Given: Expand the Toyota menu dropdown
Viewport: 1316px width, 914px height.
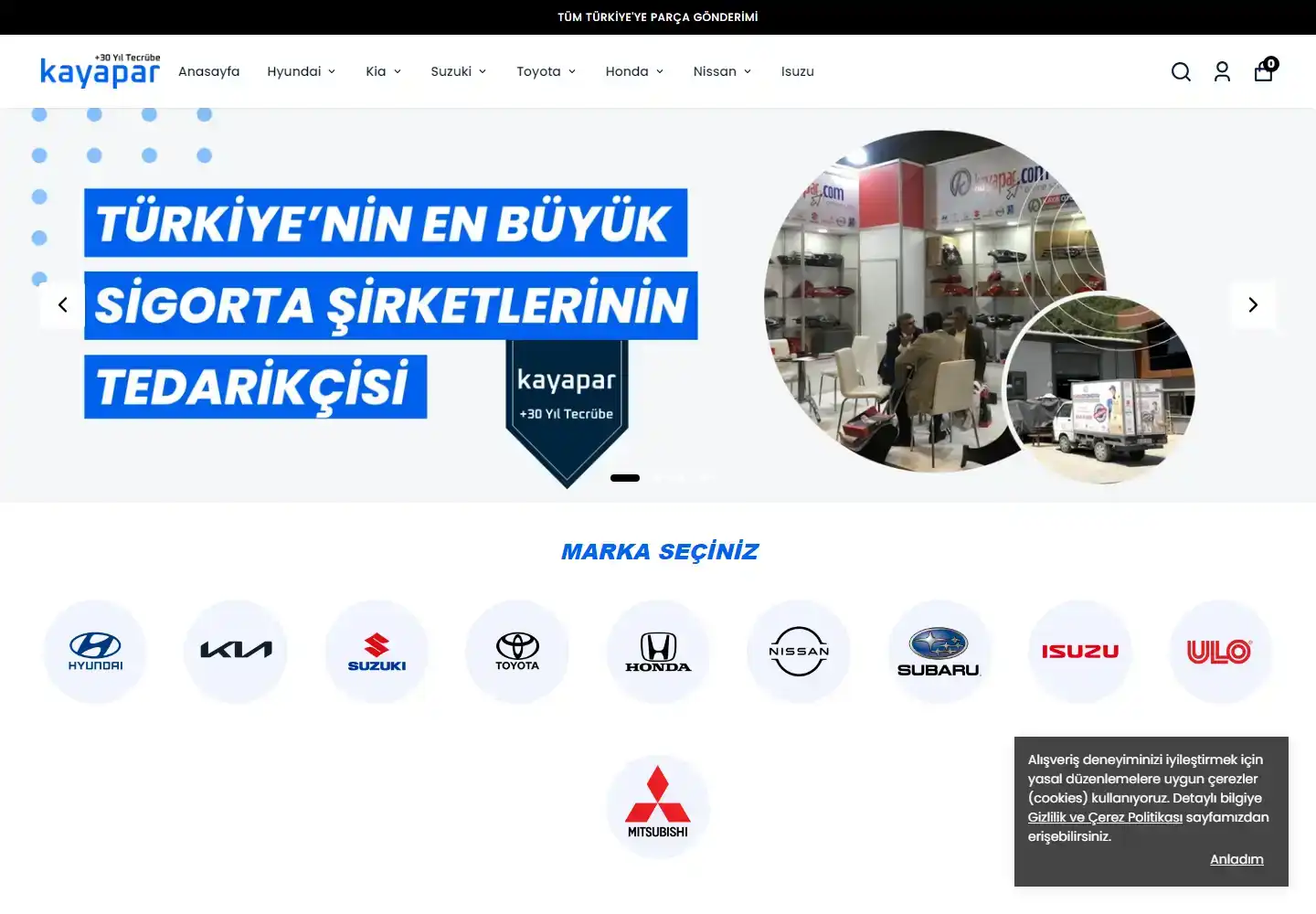Looking at the screenshot, I should pos(547,71).
